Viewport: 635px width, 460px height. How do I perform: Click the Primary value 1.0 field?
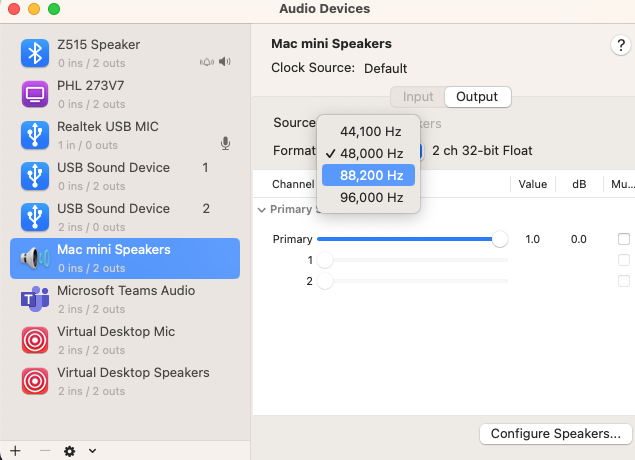click(533, 239)
